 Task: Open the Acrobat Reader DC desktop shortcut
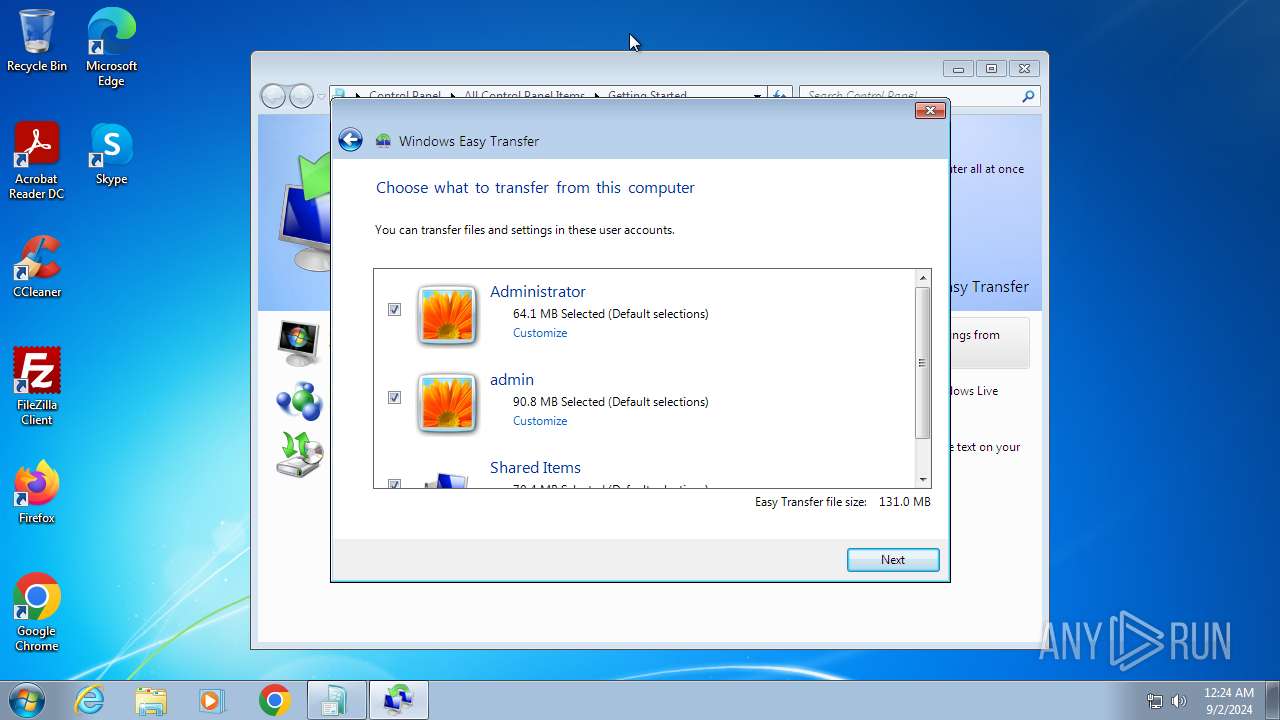click(x=37, y=160)
